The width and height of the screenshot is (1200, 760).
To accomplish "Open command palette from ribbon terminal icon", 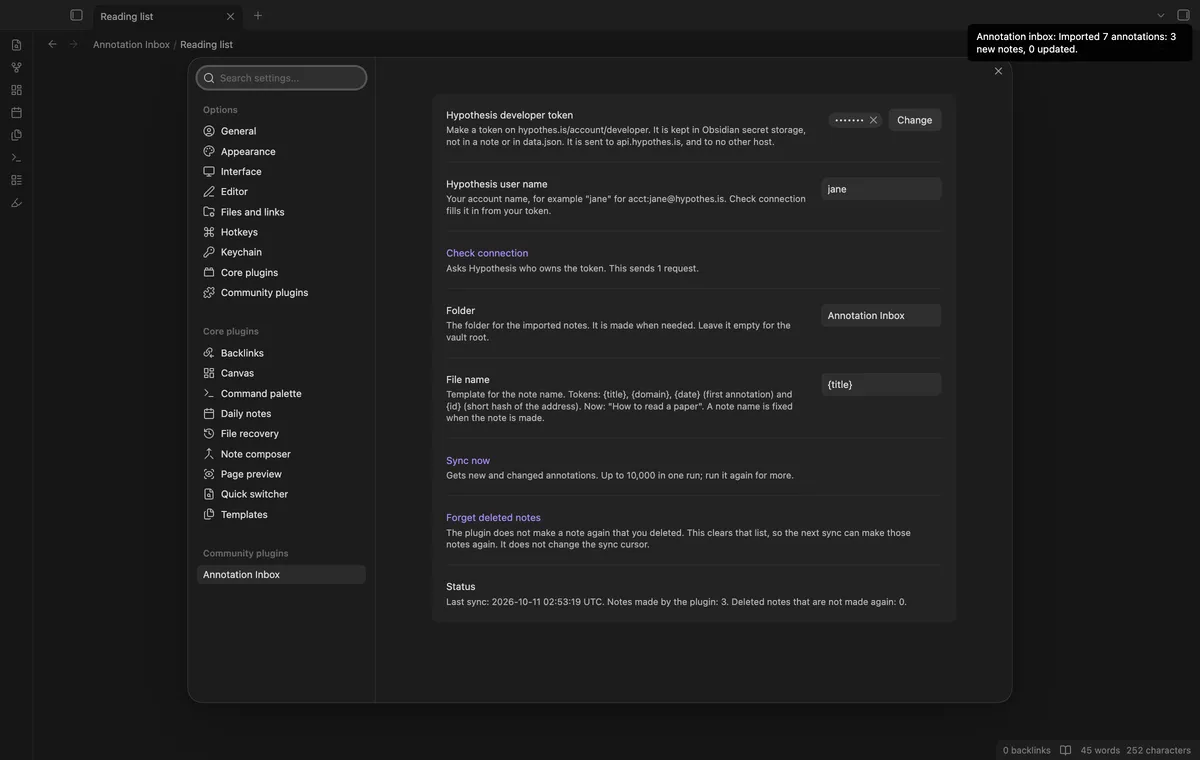I will 16,157.
